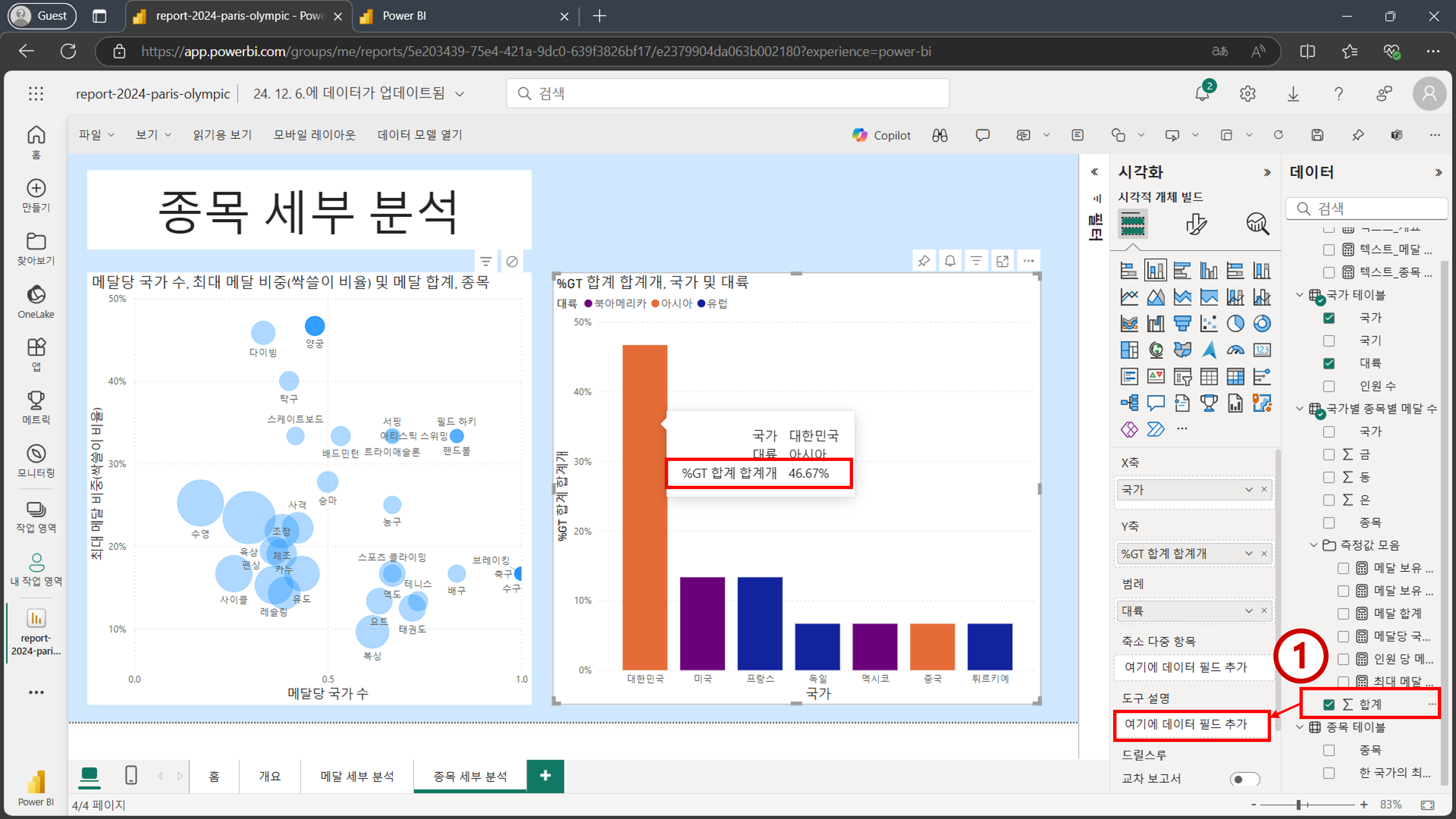Click 읽기용 보기 button
The image size is (1456, 819).
222,135
